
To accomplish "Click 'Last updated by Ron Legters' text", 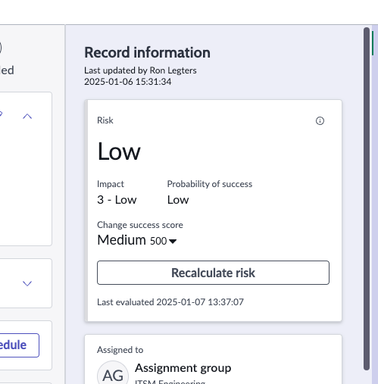I will 140,70.
